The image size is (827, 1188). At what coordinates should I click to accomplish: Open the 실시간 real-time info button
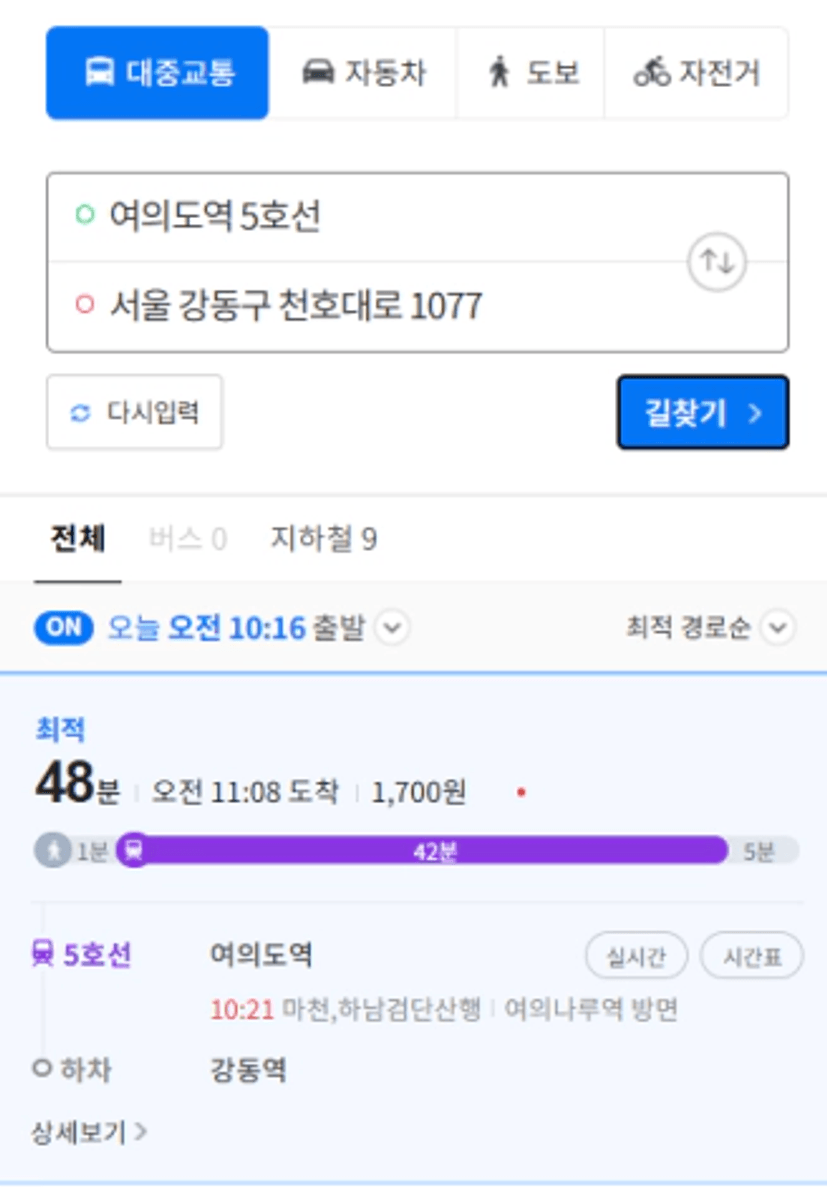(x=636, y=956)
